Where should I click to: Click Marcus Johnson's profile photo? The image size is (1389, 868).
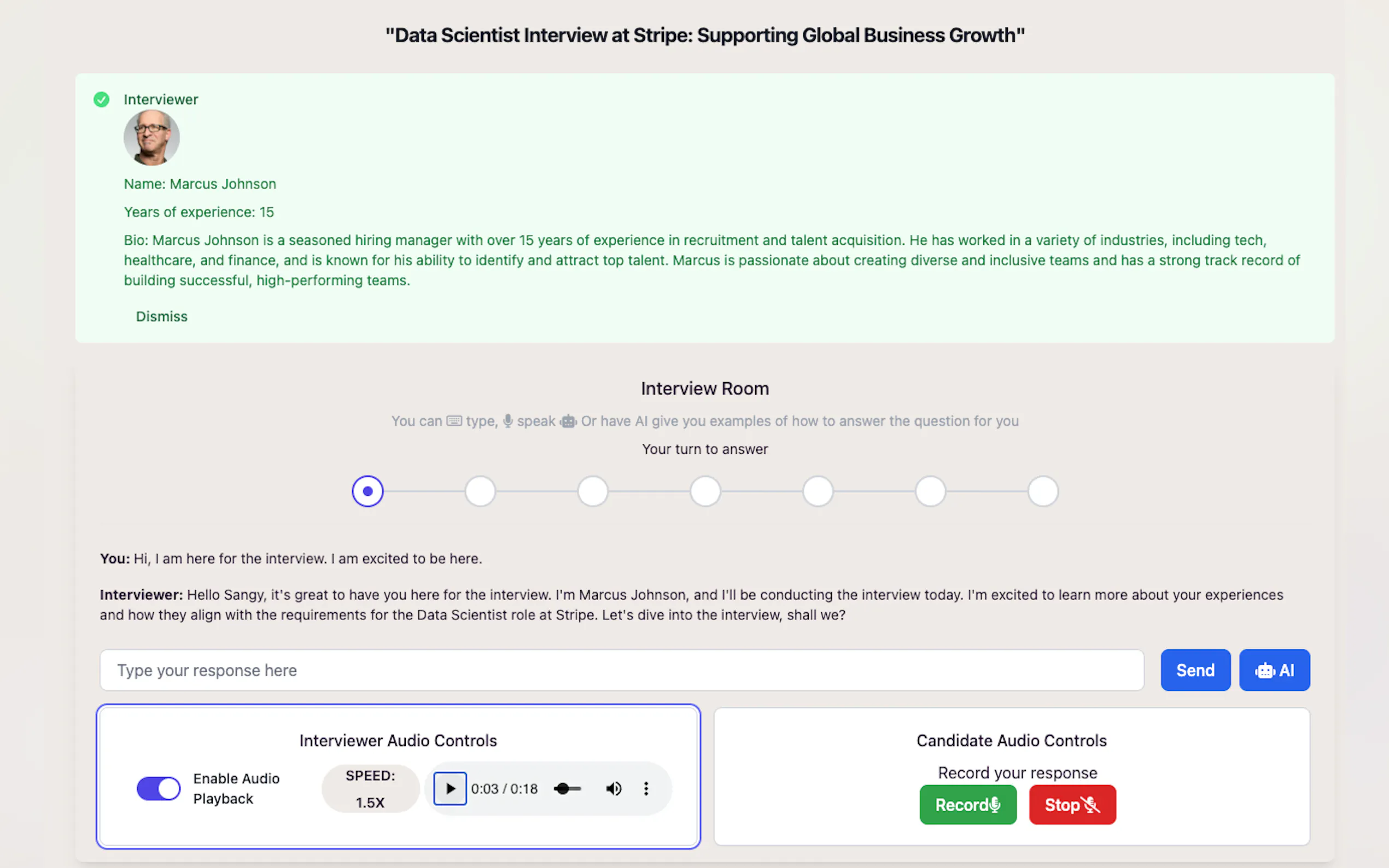pyautogui.click(x=151, y=138)
